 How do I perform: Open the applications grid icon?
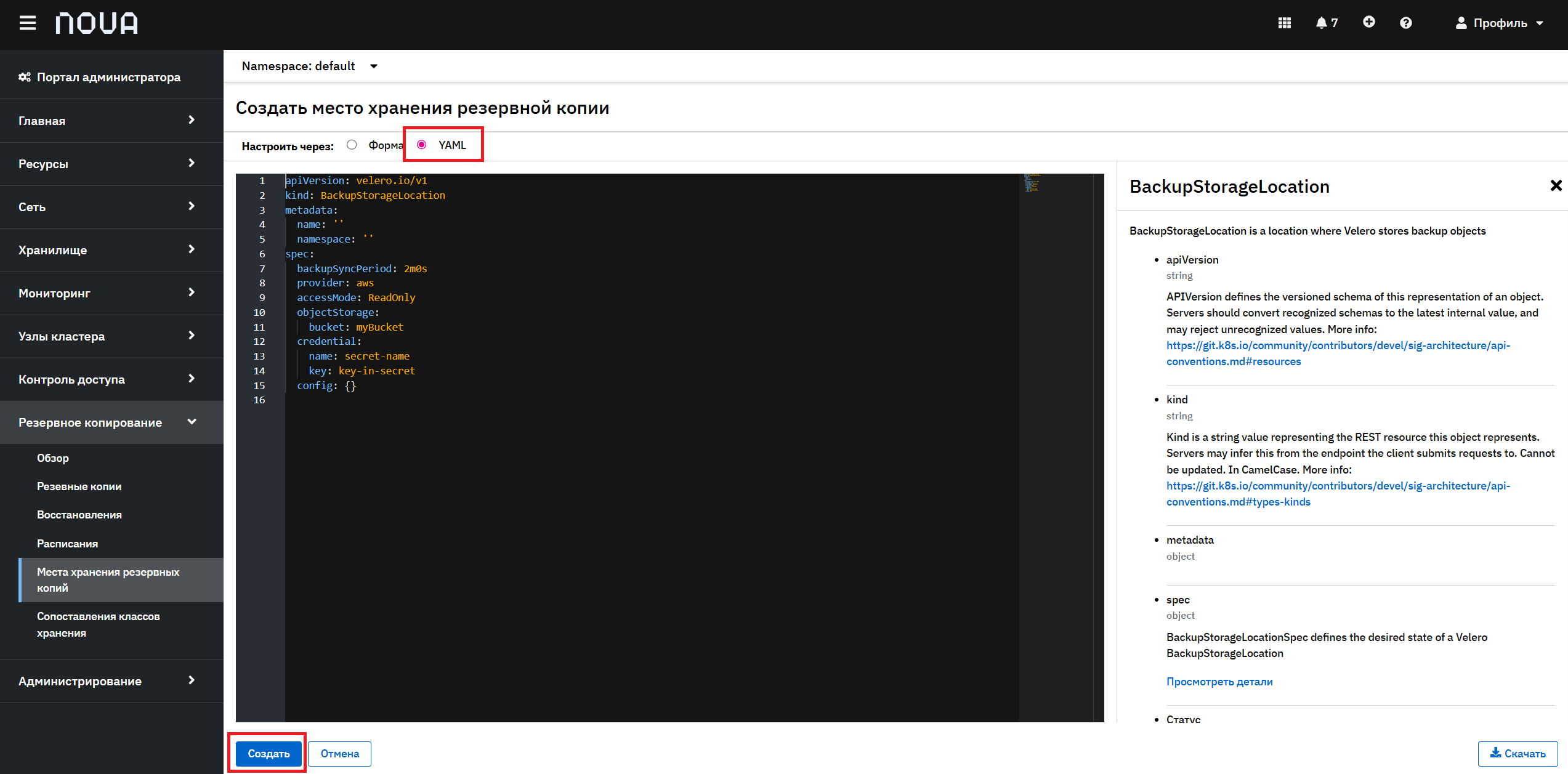1284,23
